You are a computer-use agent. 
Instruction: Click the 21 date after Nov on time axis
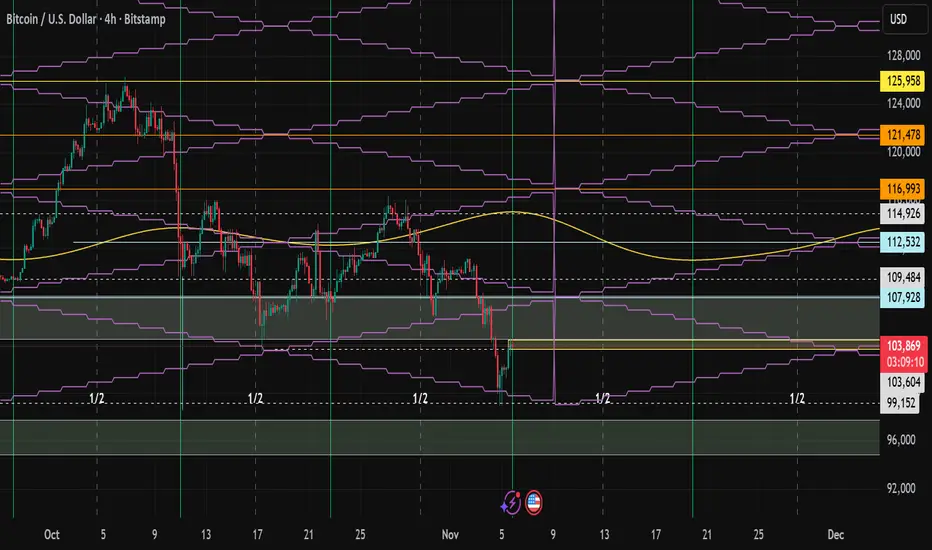(x=707, y=535)
